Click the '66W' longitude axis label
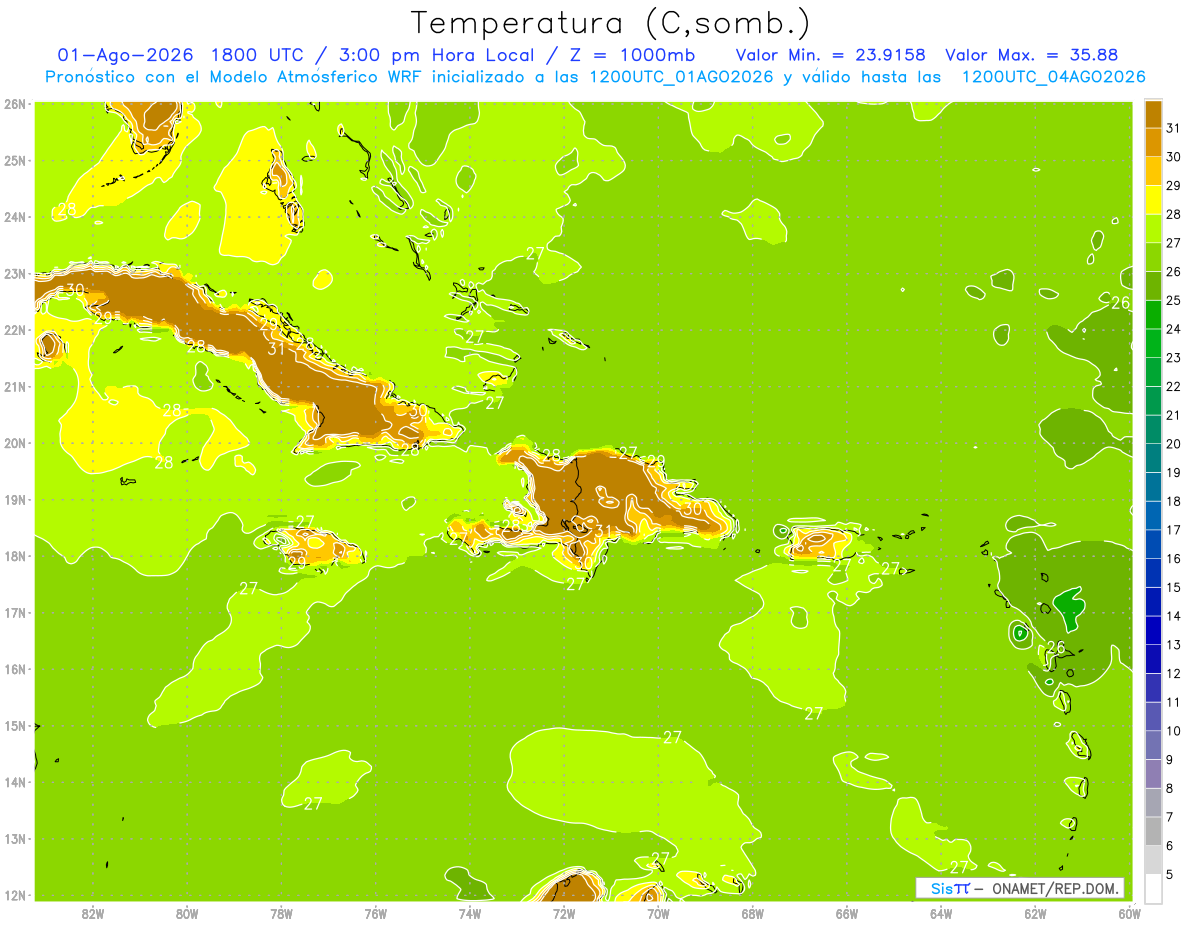The width and height of the screenshot is (1200, 927). (x=847, y=913)
